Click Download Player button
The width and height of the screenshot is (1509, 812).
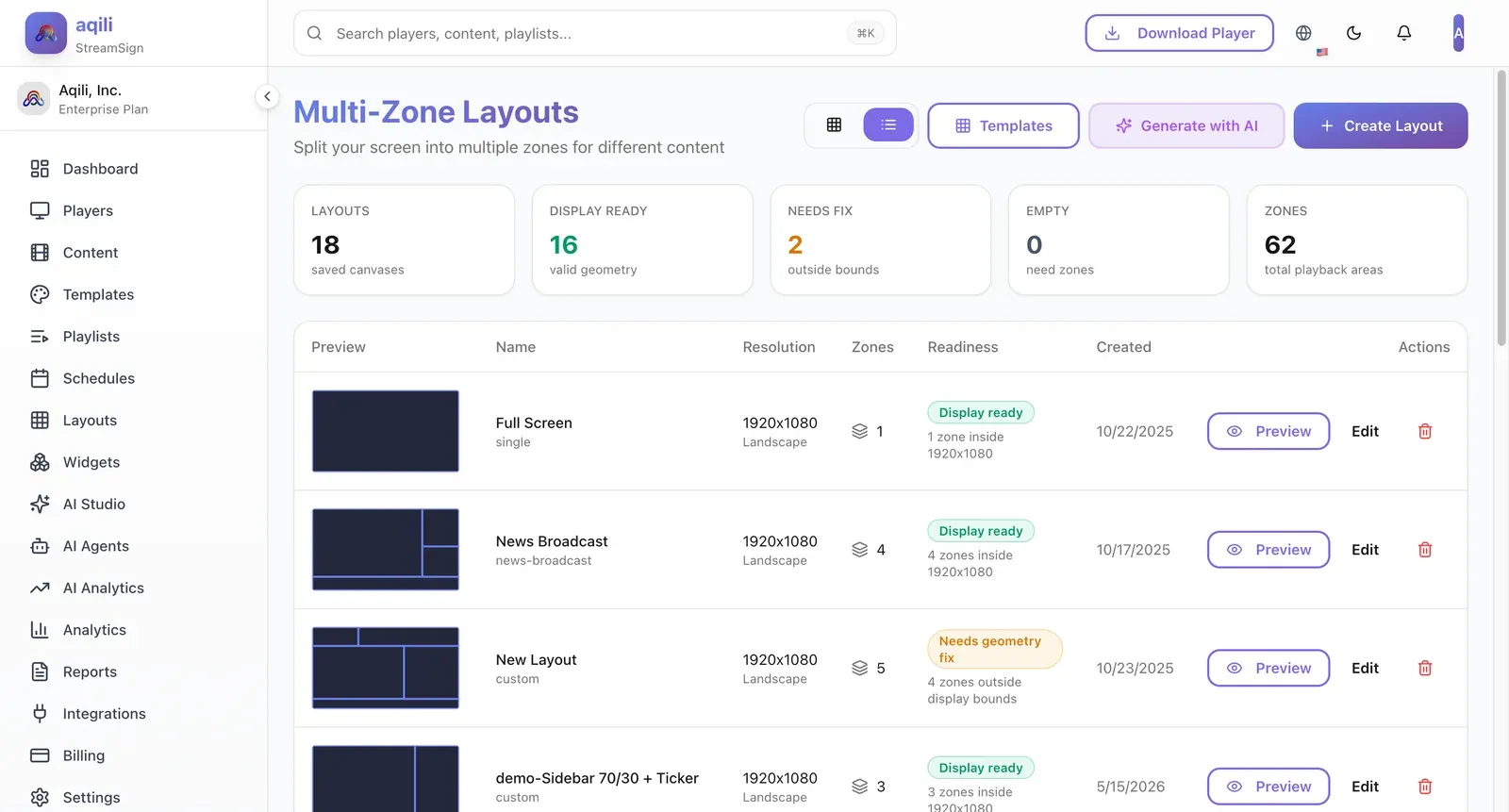1179,33
